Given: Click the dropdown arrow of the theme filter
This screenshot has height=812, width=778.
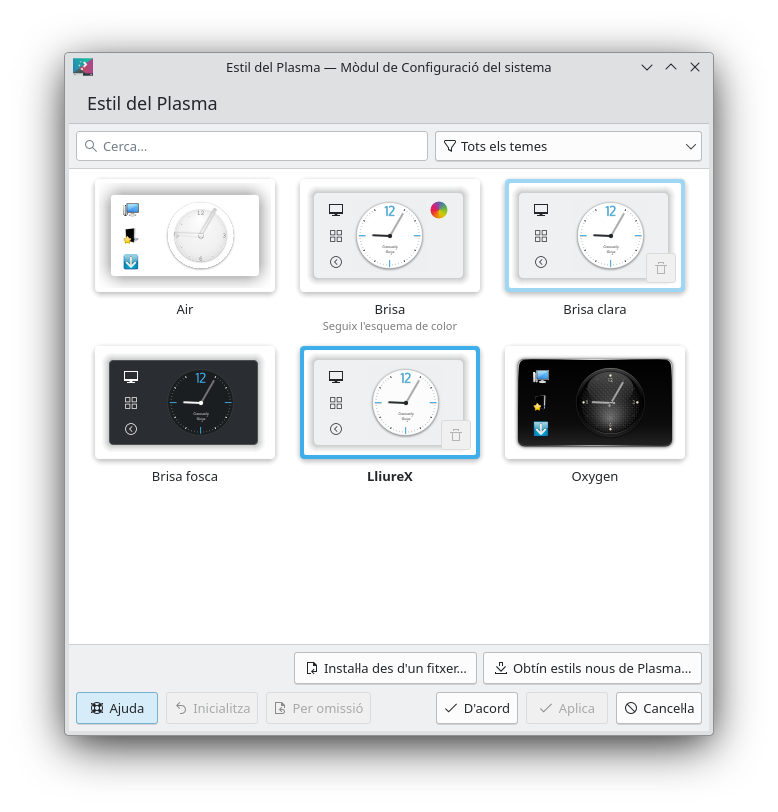Looking at the screenshot, I should pos(690,147).
